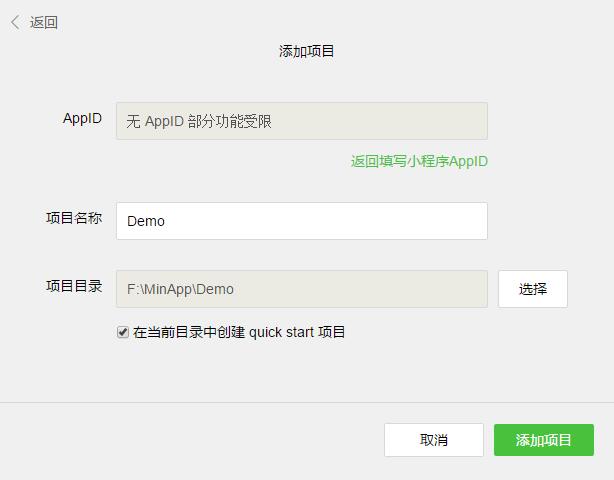Cancel with the 取消 button
The width and height of the screenshot is (614, 480).
click(x=434, y=440)
